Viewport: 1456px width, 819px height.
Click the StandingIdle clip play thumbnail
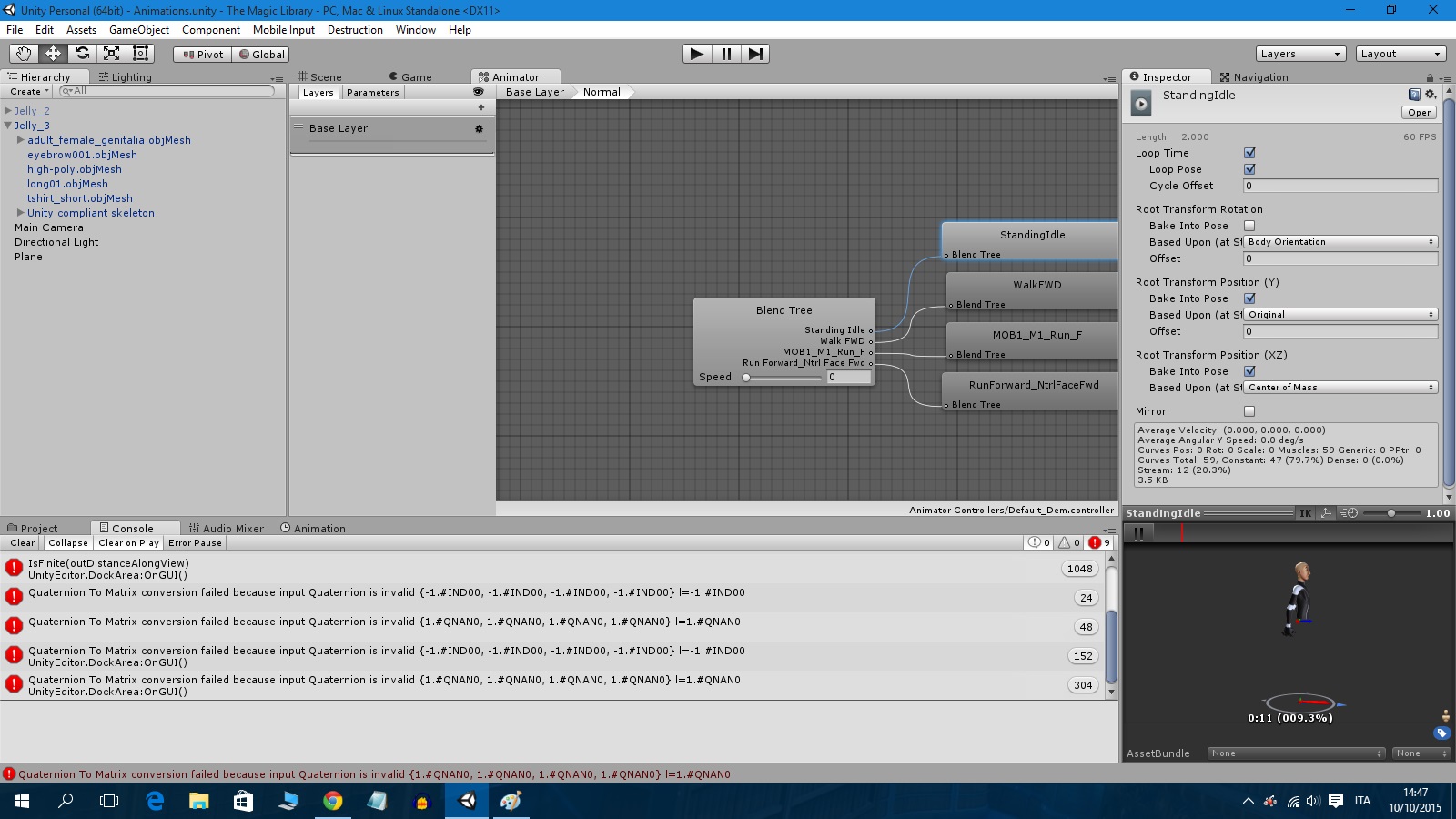tap(1141, 103)
